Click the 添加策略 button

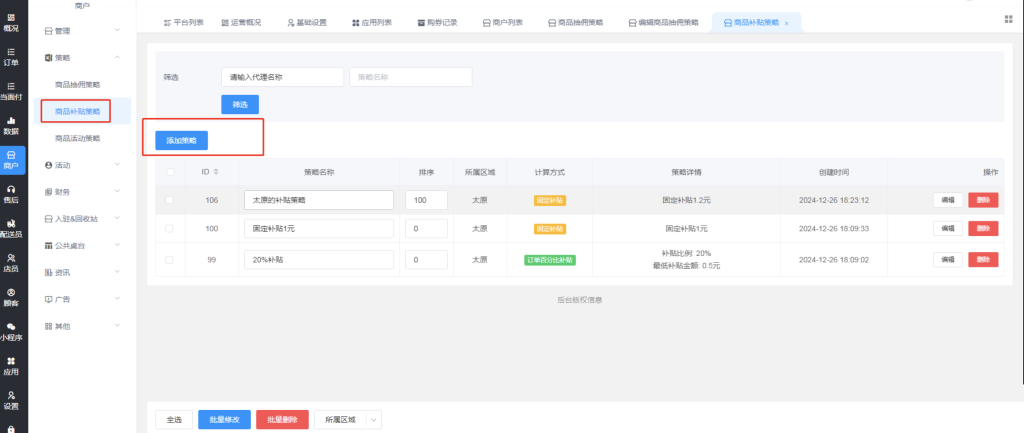point(181,141)
